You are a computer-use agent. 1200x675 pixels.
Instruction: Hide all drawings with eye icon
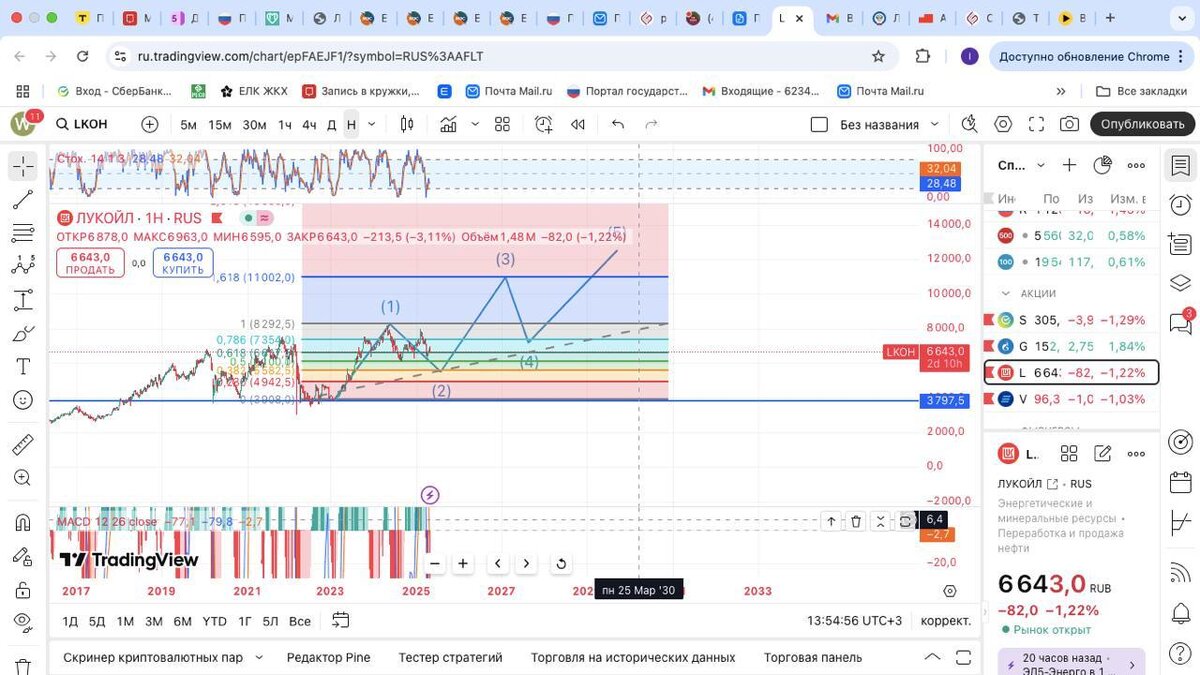point(23,624)
